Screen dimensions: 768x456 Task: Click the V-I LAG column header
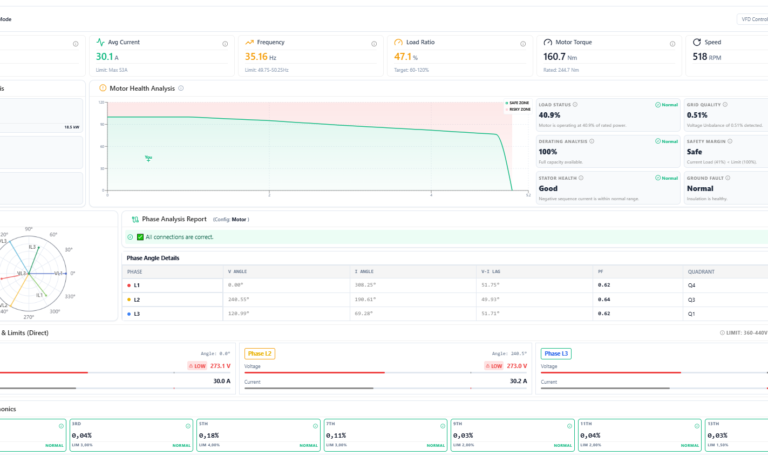[x=489, y=271]
